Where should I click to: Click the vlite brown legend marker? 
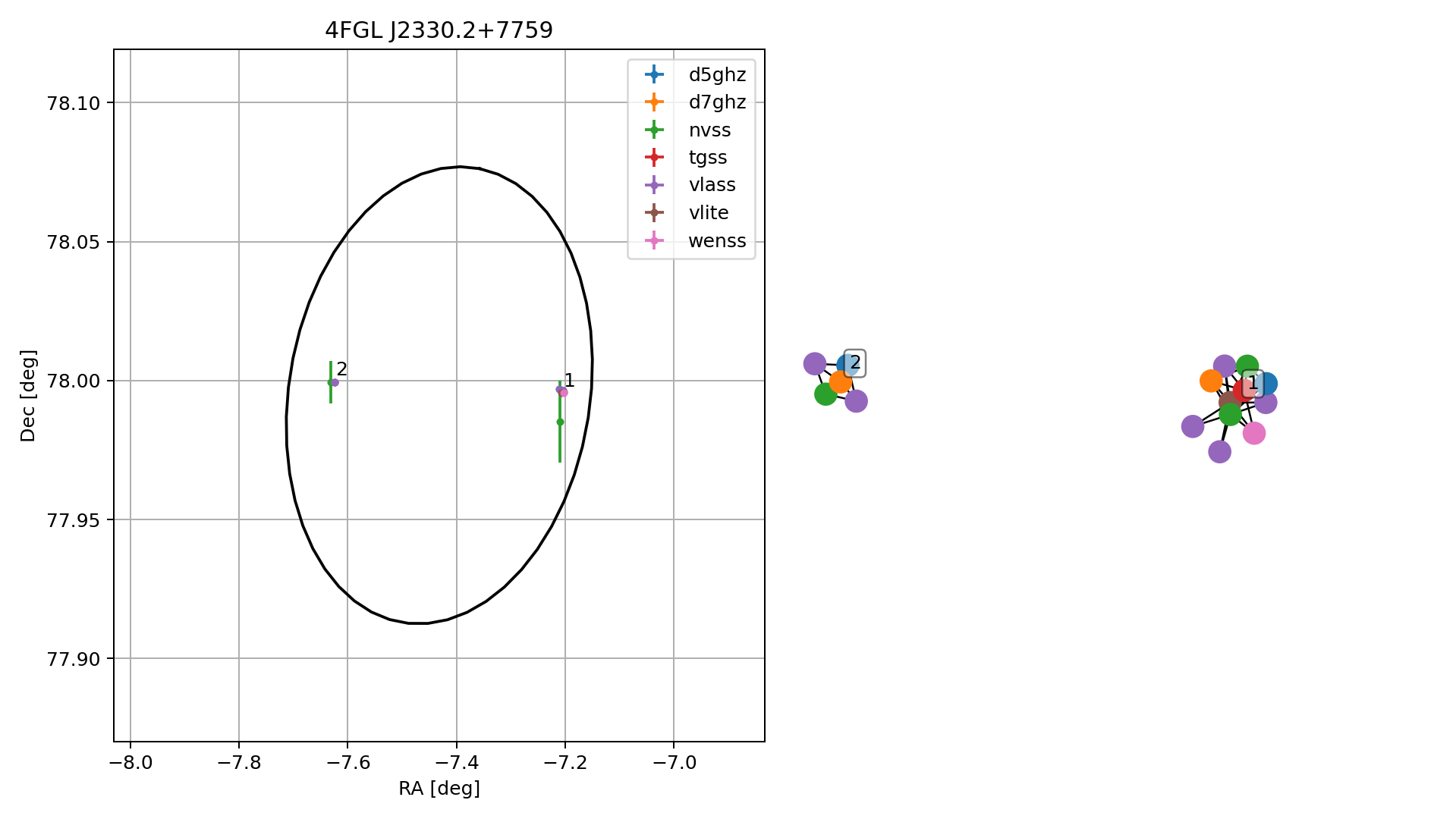(x=653, y=213)
